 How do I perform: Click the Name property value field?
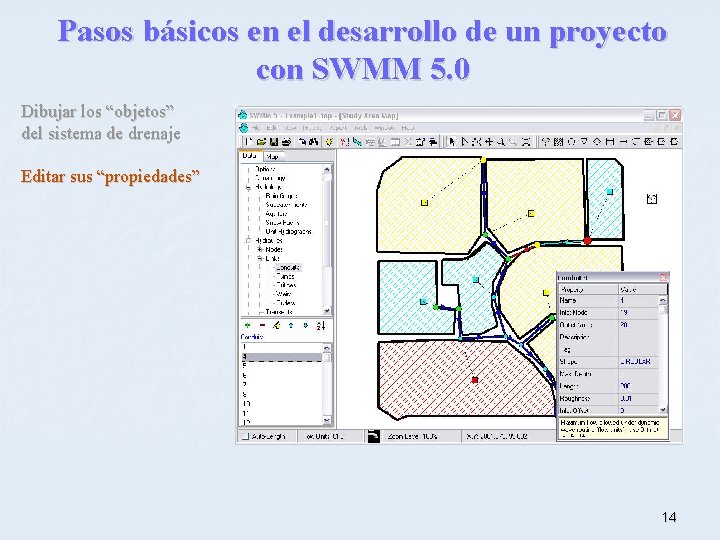[638, 300]
